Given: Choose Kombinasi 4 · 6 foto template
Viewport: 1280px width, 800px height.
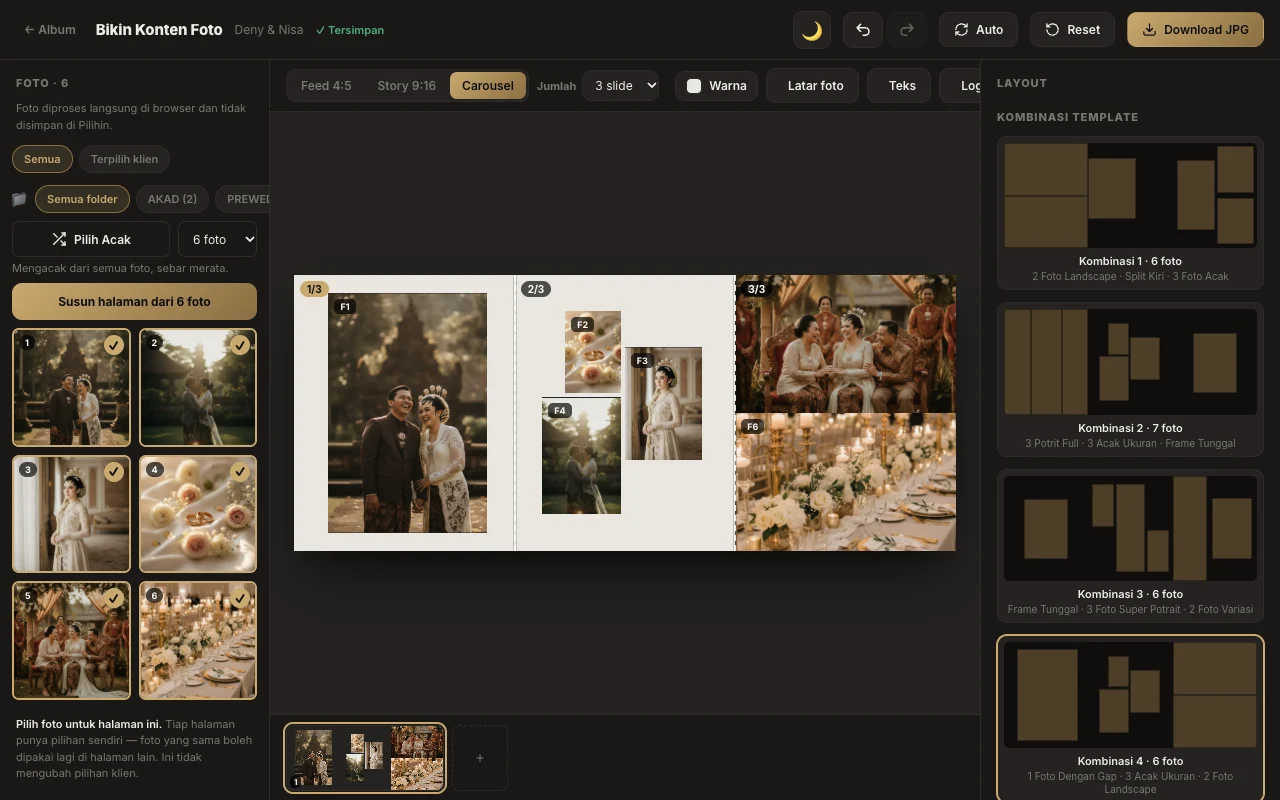Looking at the screenshot, I should click(1130, 717).
